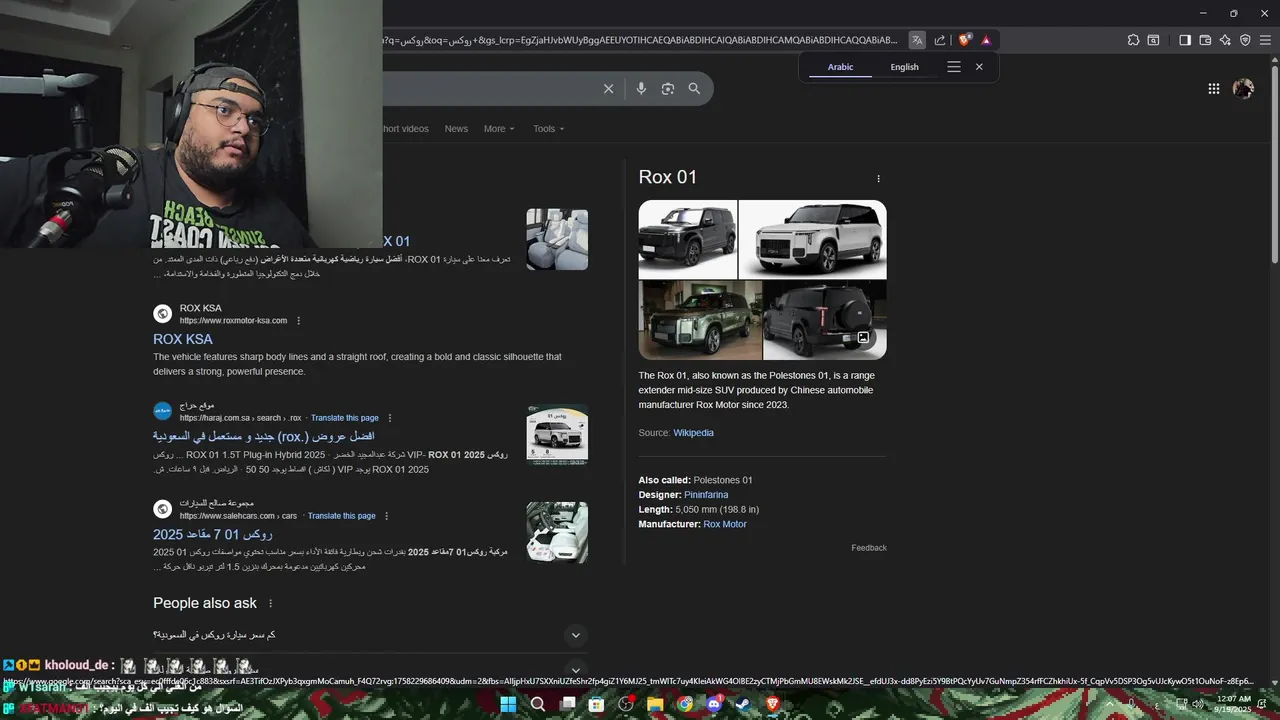
Task: Switch to News search tab
Action: (x=456, y=129)
